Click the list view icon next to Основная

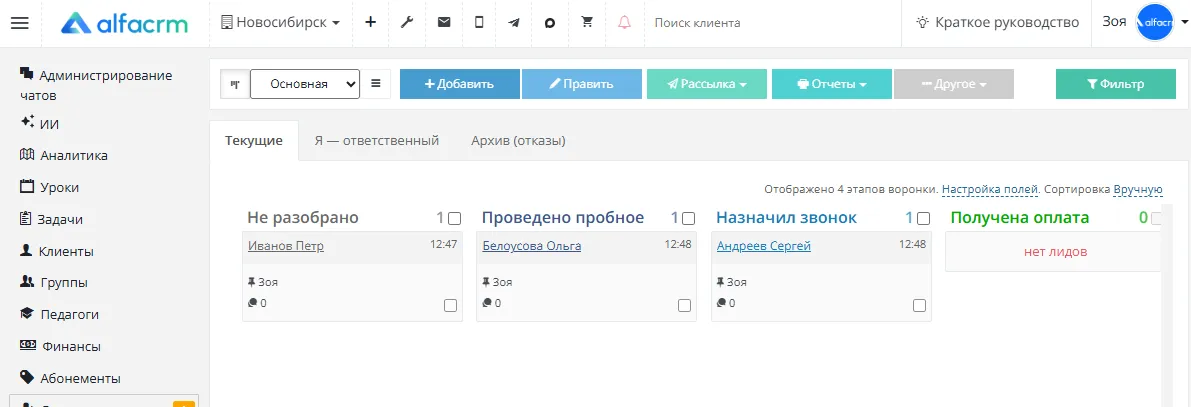tap(375, 84)
